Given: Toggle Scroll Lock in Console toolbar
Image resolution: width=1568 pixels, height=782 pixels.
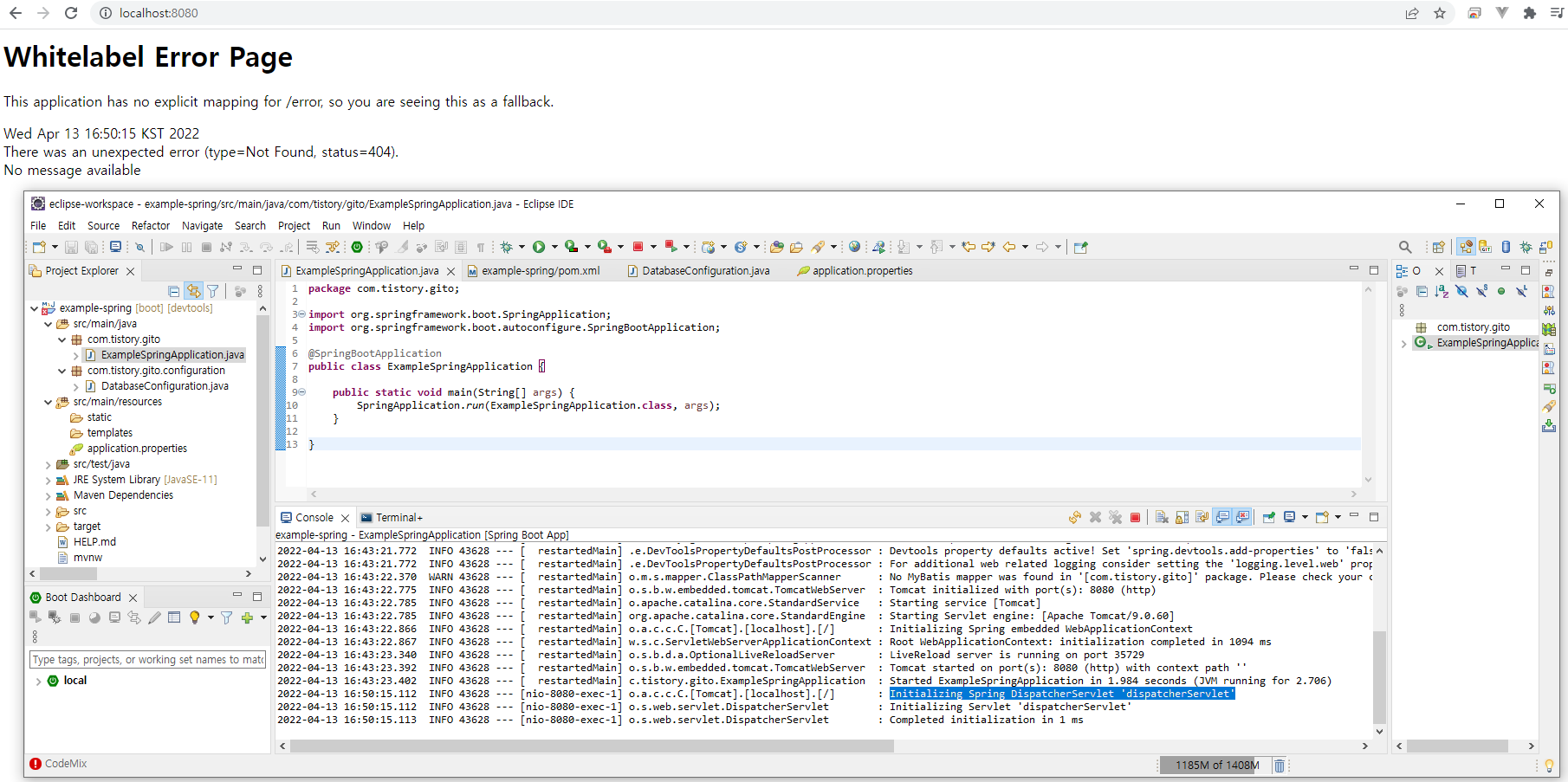Looking at the screenshot, I should 1182,518.
